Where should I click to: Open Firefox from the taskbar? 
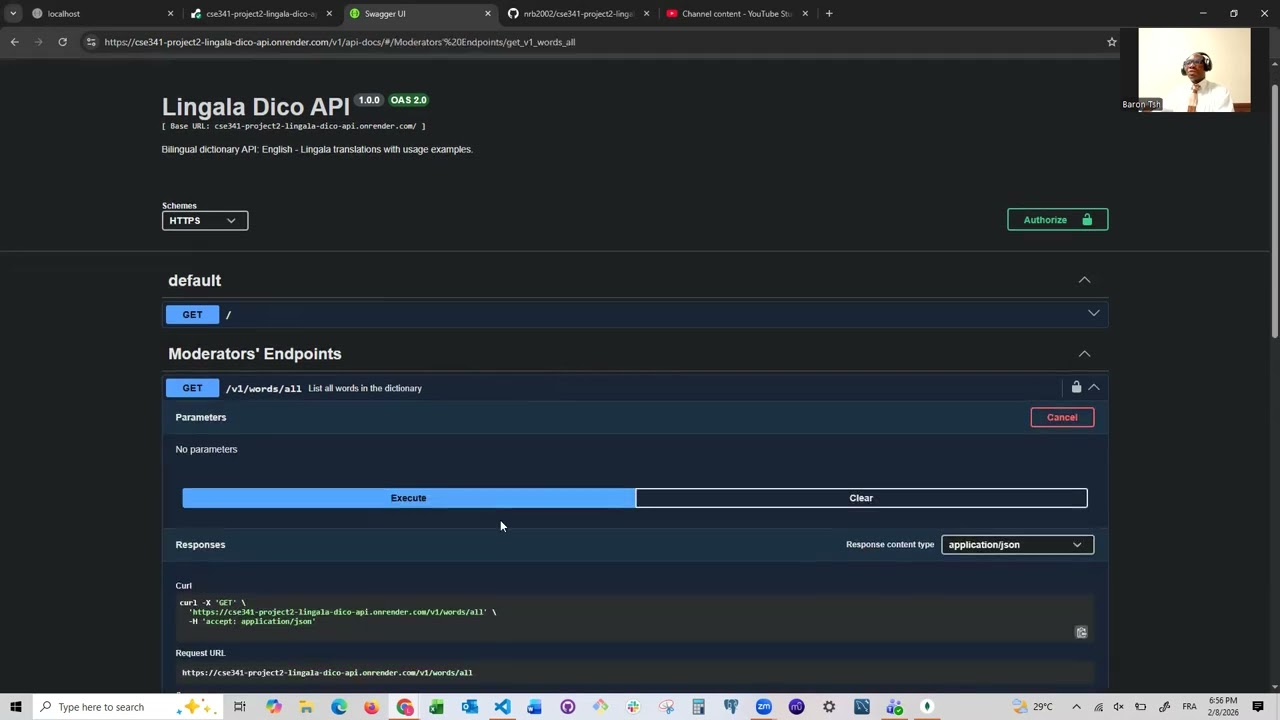click(371, 707)
